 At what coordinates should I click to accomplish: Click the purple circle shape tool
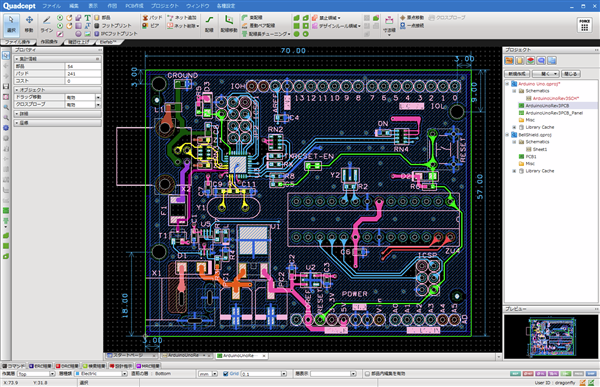click(x=78, y=34)
